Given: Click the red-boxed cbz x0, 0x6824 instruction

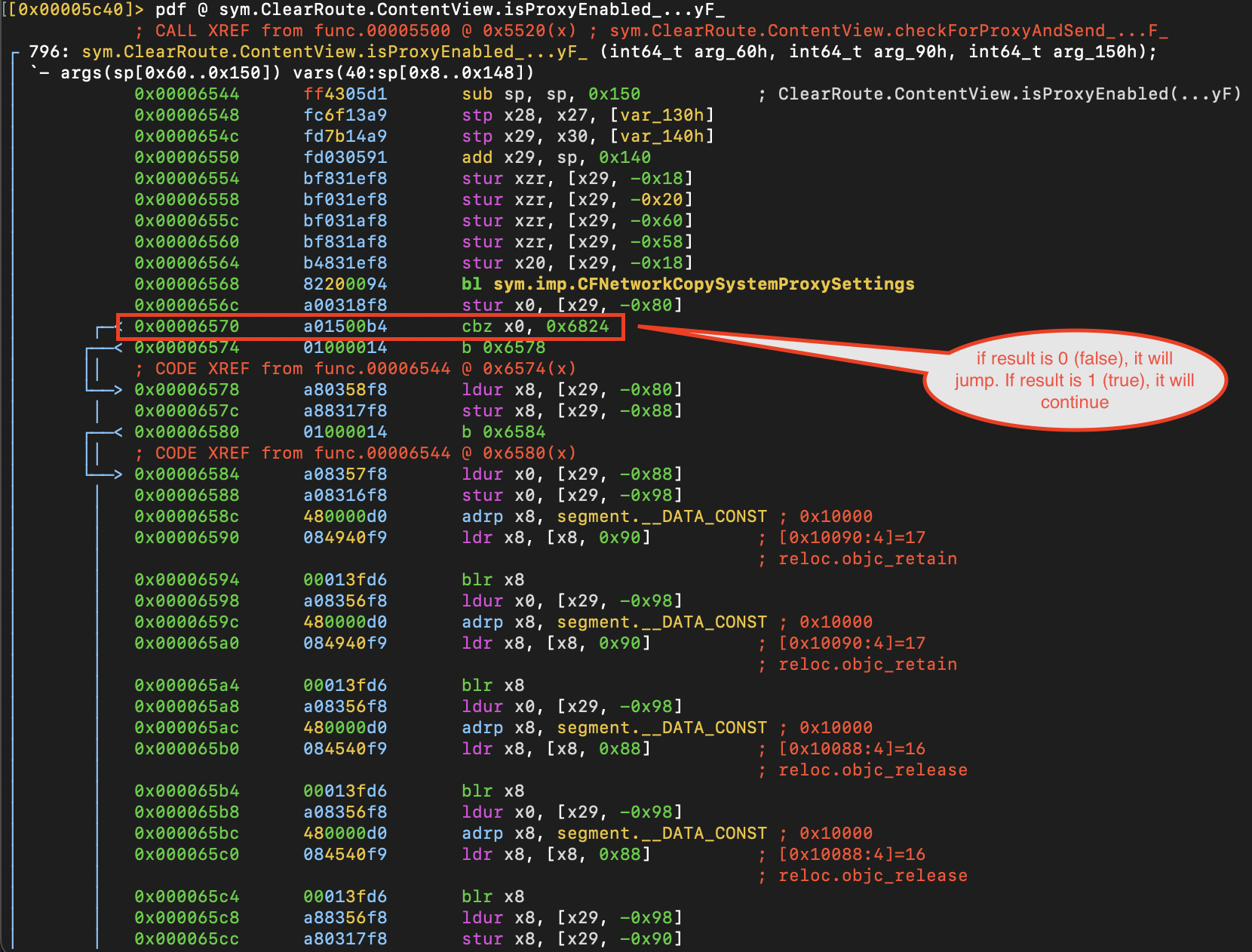Looking at the screenshot, I should coord(535,327).
